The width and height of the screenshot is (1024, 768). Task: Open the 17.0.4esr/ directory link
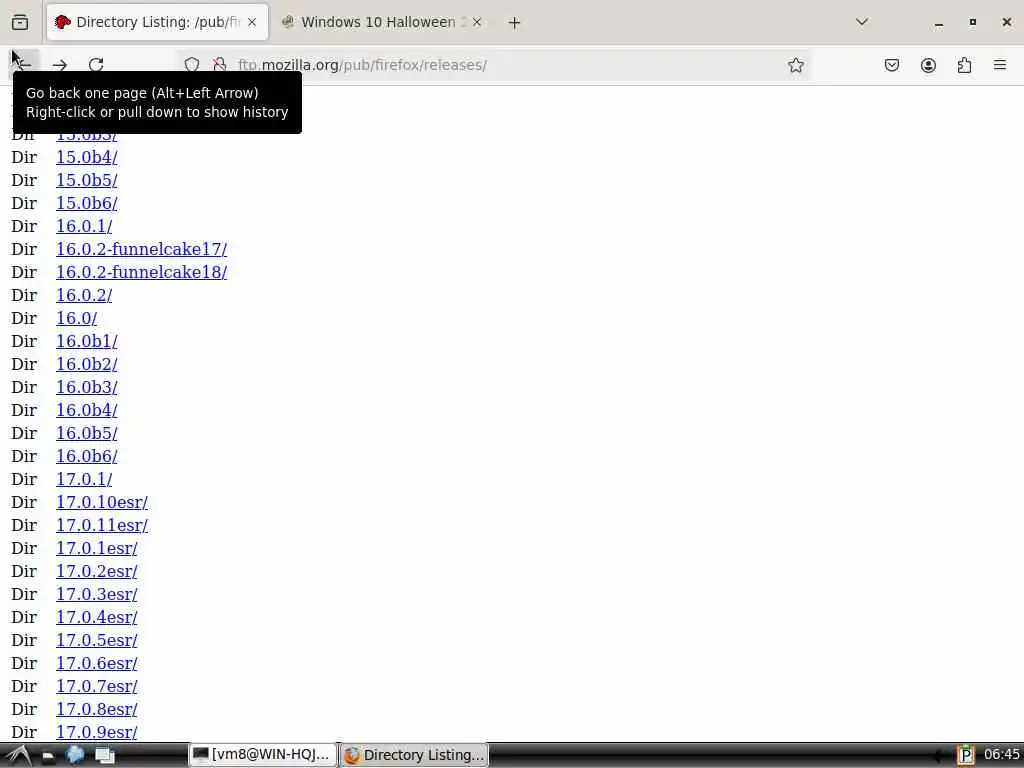pos(97,617)
